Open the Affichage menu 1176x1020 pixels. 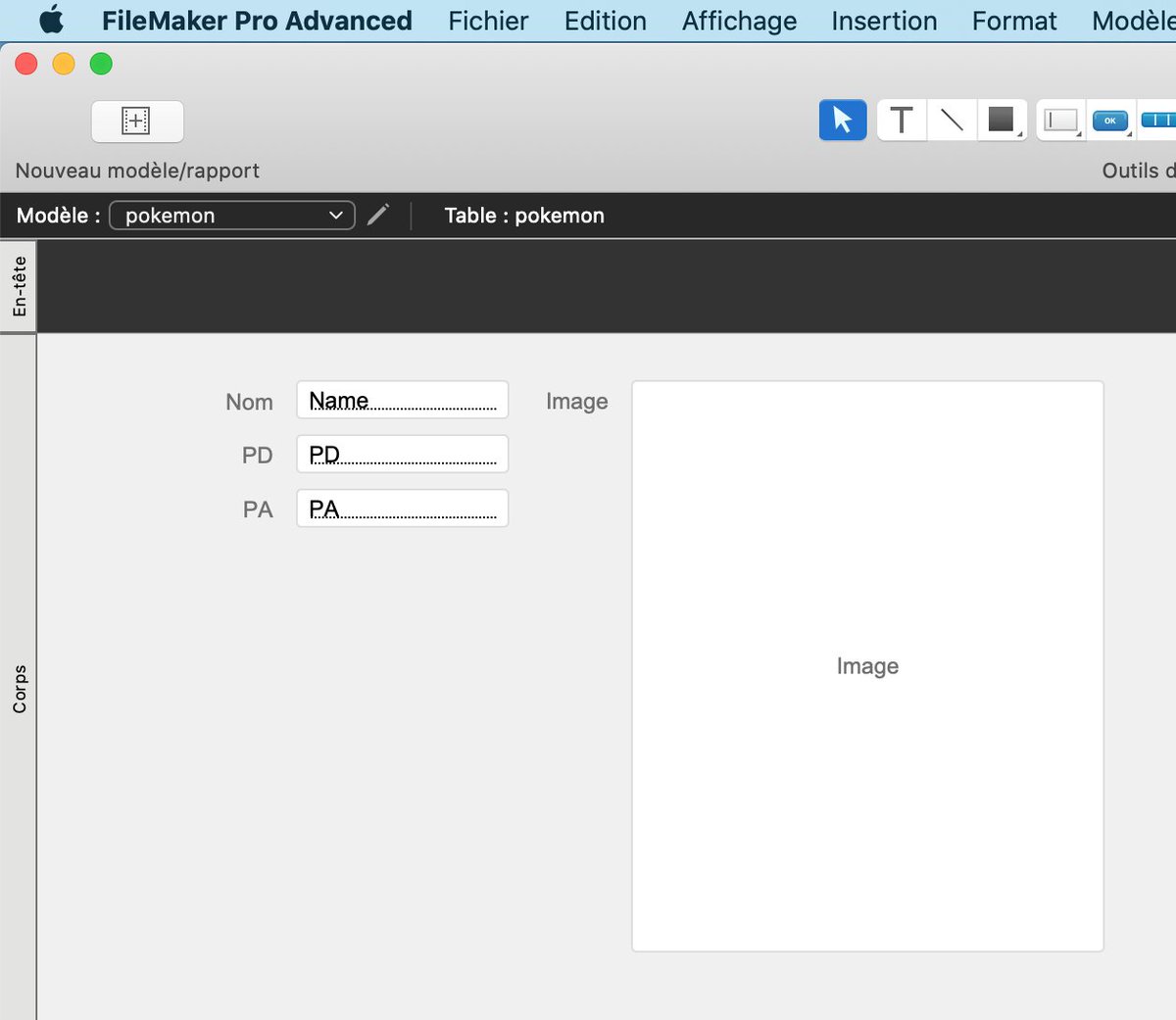tap(740, 21)
